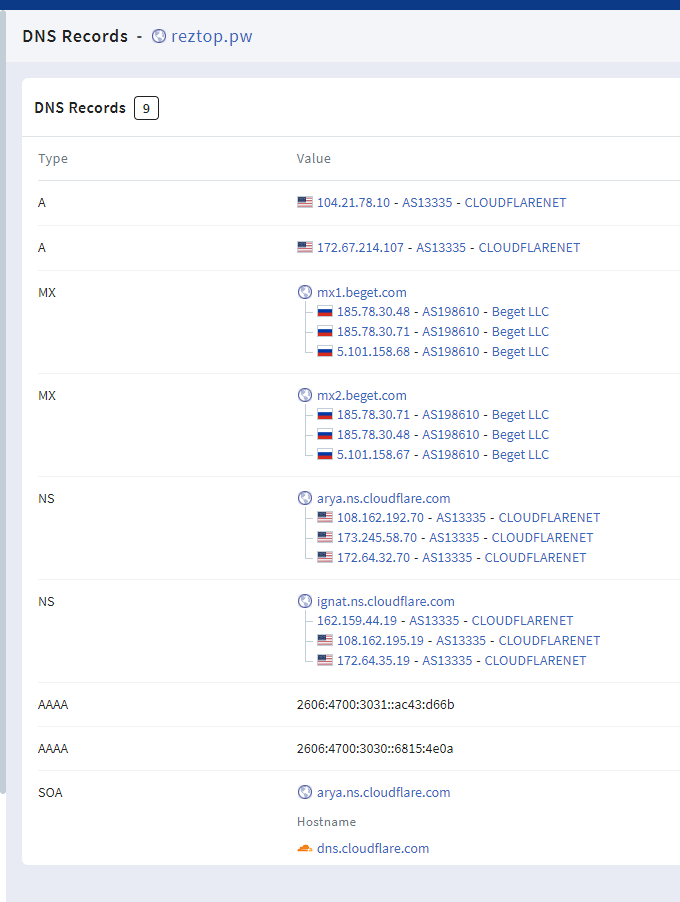680x902 pixels.
Task: Click US flag beside 108.162.195.19
Action: coord(325,640)
